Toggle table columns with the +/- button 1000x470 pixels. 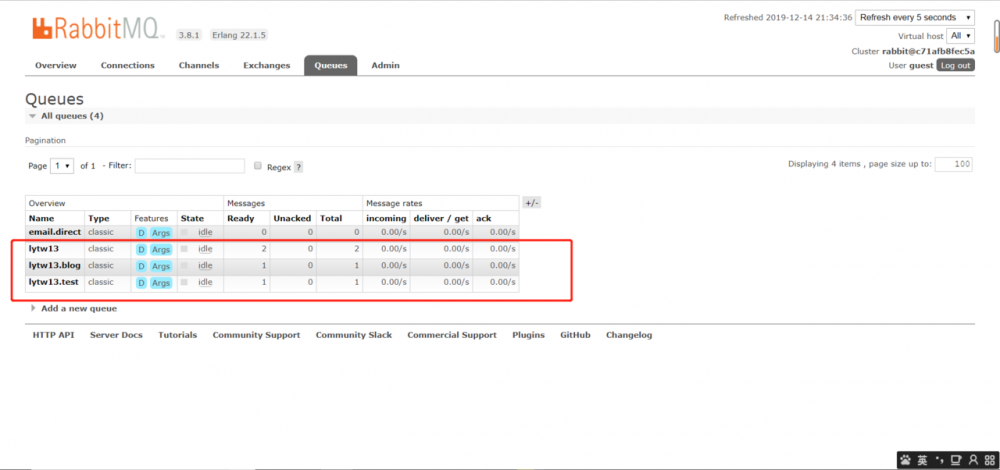531,203
